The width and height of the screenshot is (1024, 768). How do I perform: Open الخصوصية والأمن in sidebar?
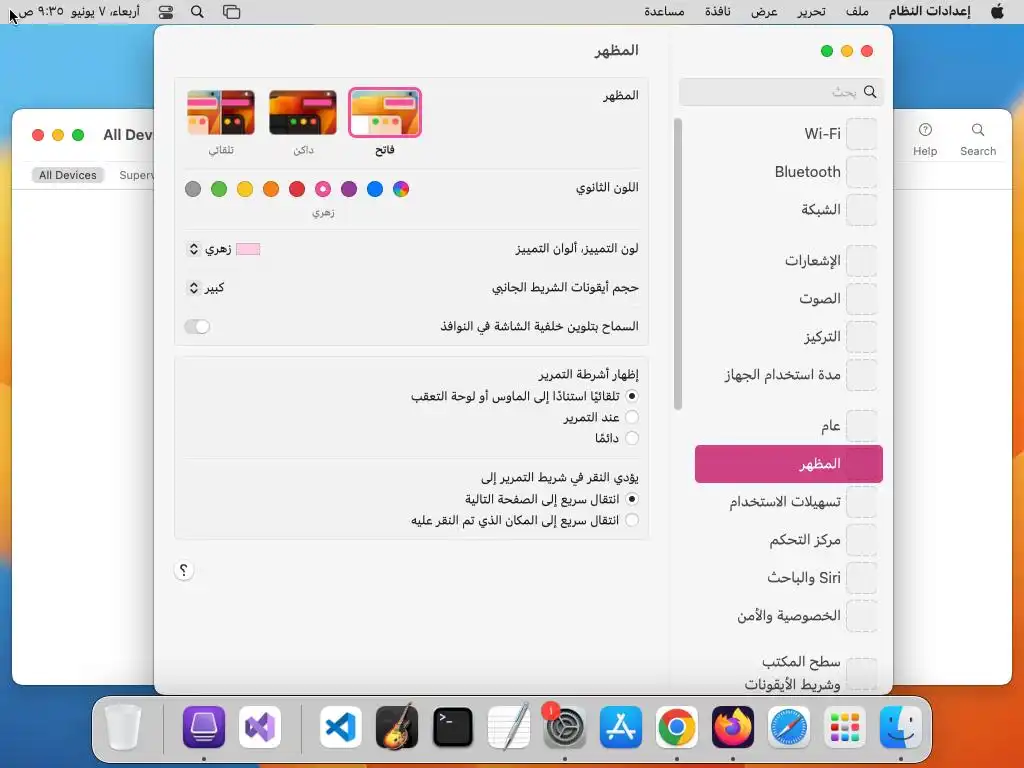click(789, 616)
